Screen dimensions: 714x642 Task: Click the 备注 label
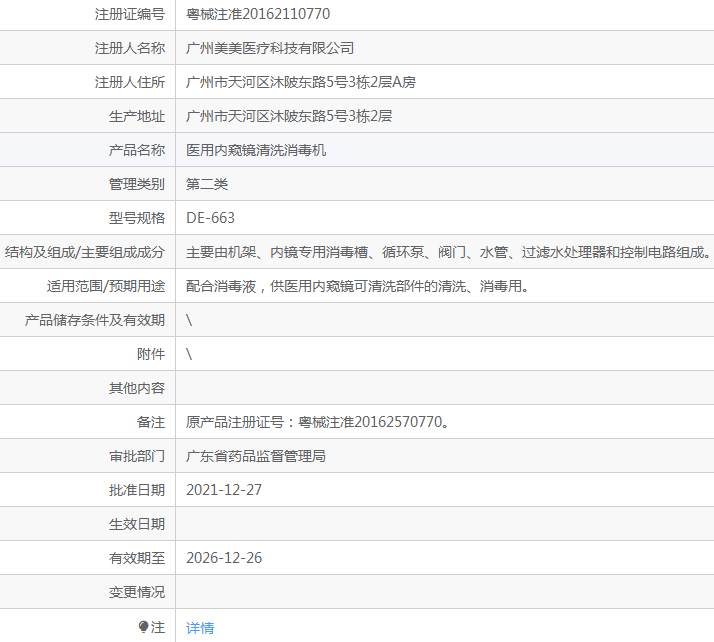click(x=151, y=422)
